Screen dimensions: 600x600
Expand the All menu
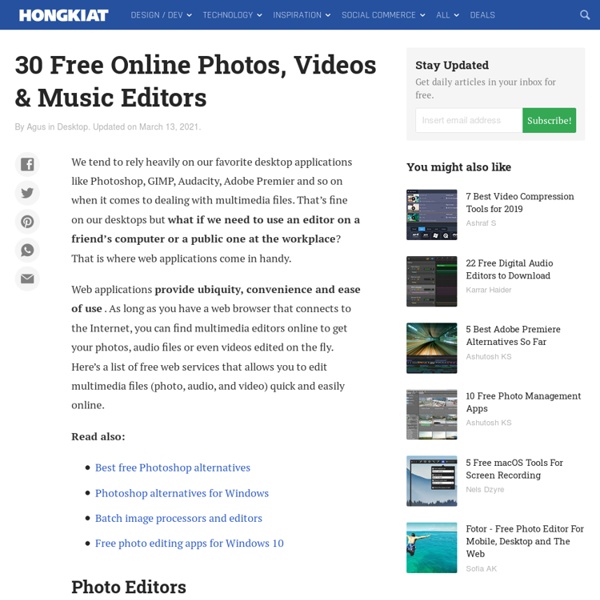pos(447,15)
